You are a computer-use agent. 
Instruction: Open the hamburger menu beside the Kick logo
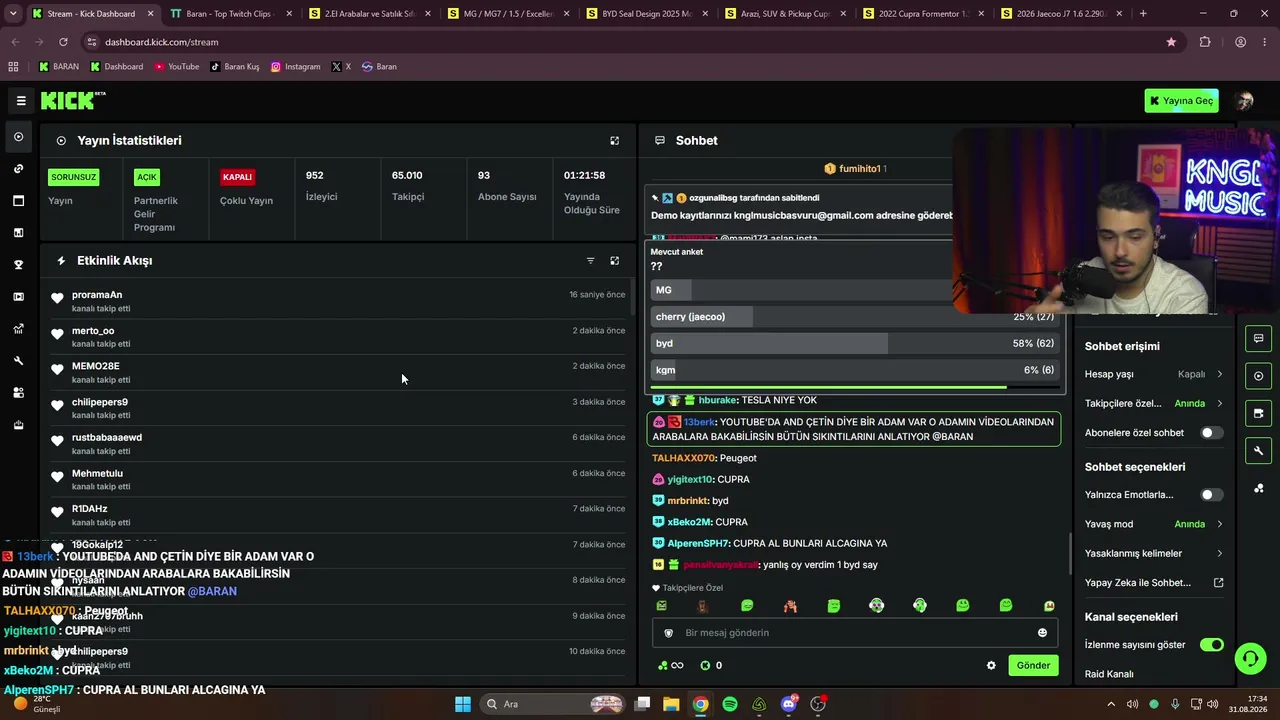(21, 100)
